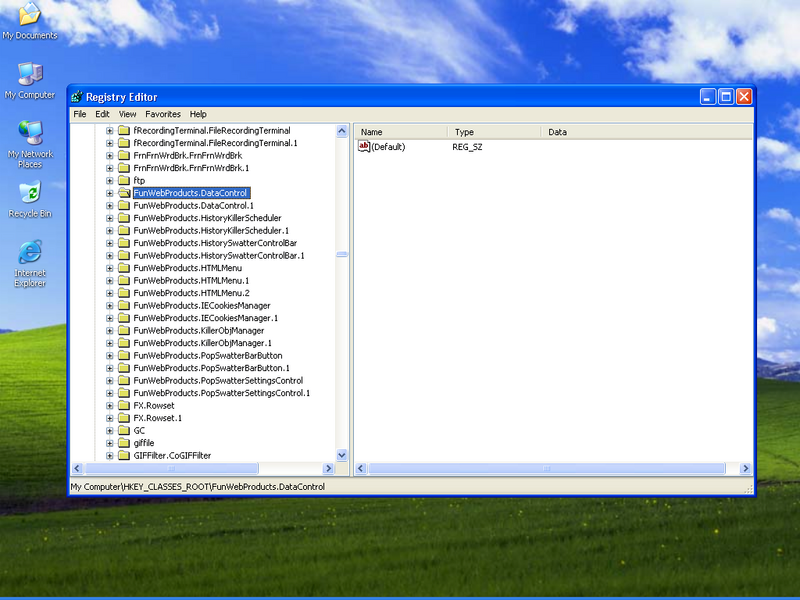Open My Documents desktop icon
The height and width of the screenshot is (600, 800).
point(30,20)
